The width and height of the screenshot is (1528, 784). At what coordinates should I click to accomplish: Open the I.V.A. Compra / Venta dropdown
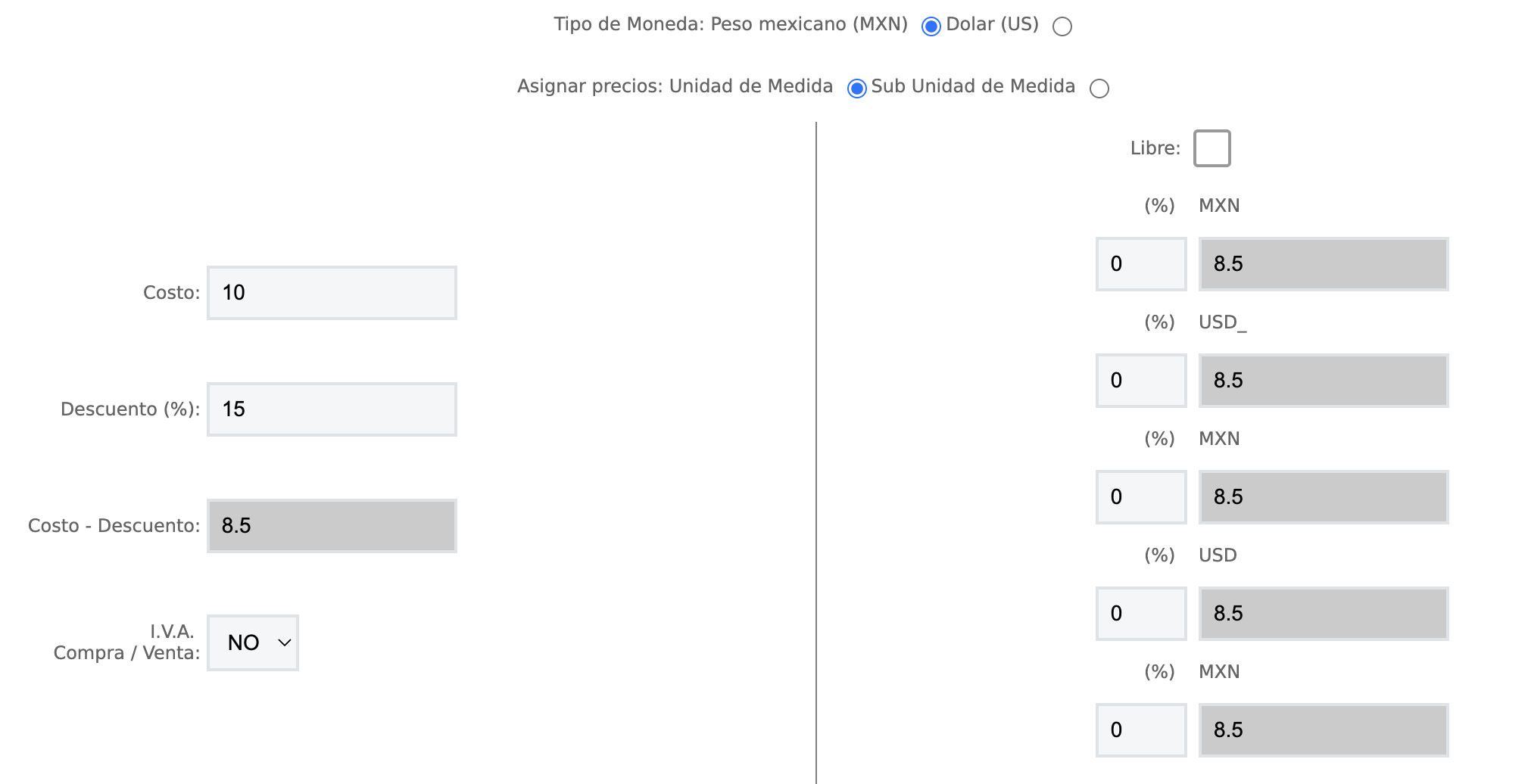coord(253,642)
